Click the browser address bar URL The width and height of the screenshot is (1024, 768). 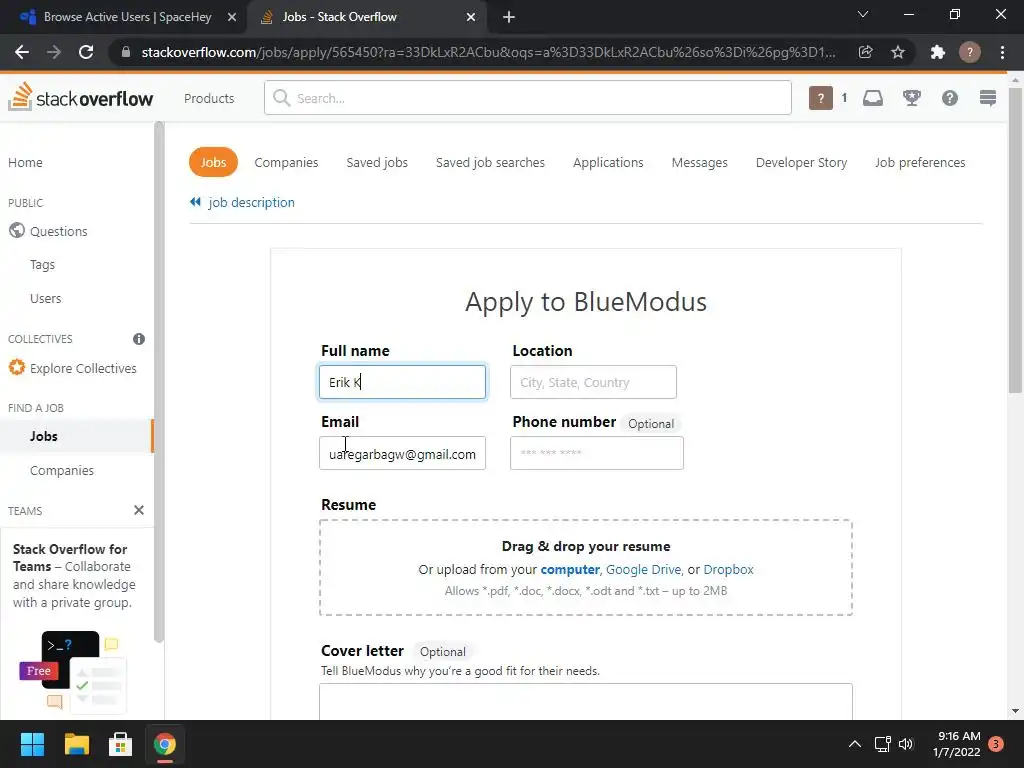488,52
